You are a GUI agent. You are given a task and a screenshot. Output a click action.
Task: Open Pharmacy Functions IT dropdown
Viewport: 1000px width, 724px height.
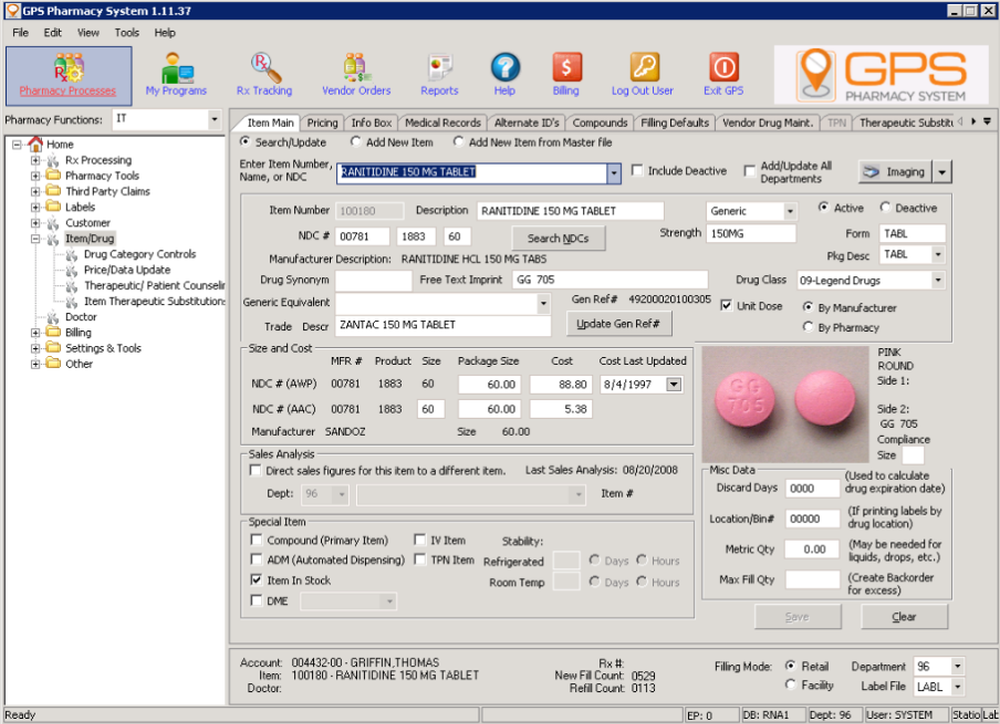click(x=214, y=119)
